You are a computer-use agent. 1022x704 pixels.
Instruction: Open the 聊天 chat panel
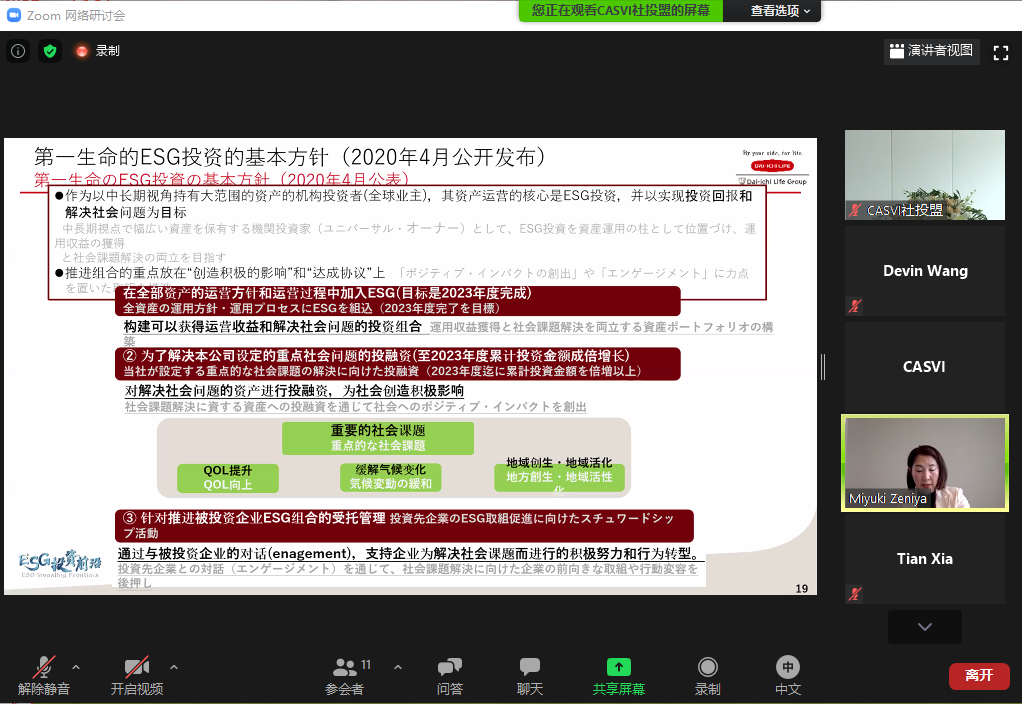click(x=530, y=675)
